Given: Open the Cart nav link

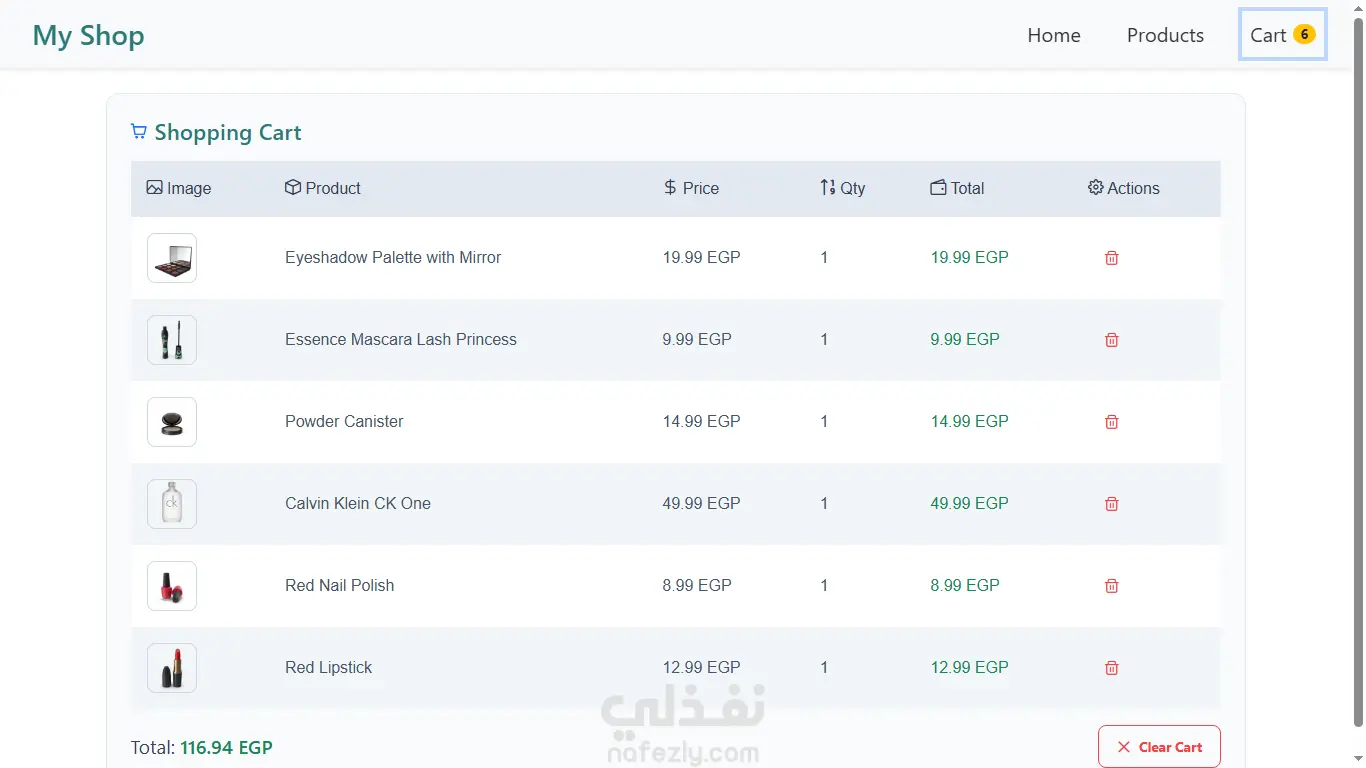Looking at the screenshot, I should (x=1268, y=35).
